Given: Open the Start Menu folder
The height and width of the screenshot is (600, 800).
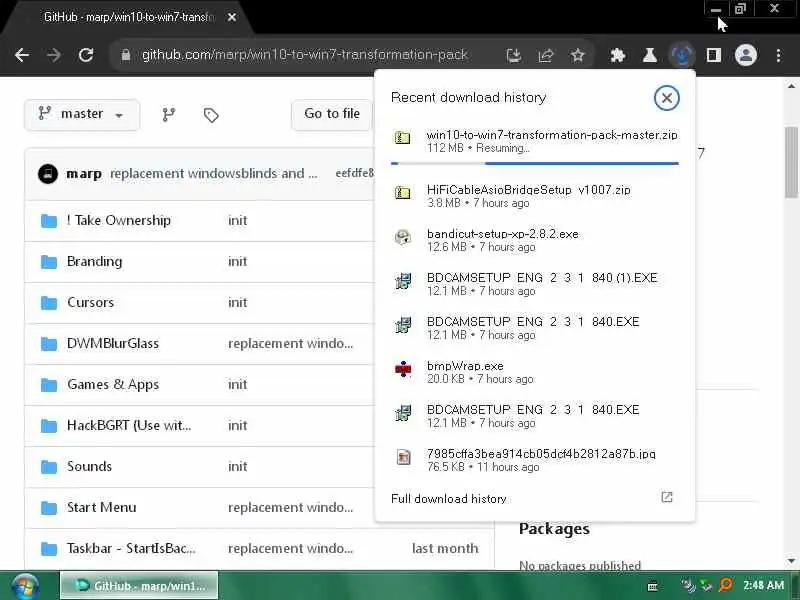Looking at the screenshot, I should coord(102,508).
